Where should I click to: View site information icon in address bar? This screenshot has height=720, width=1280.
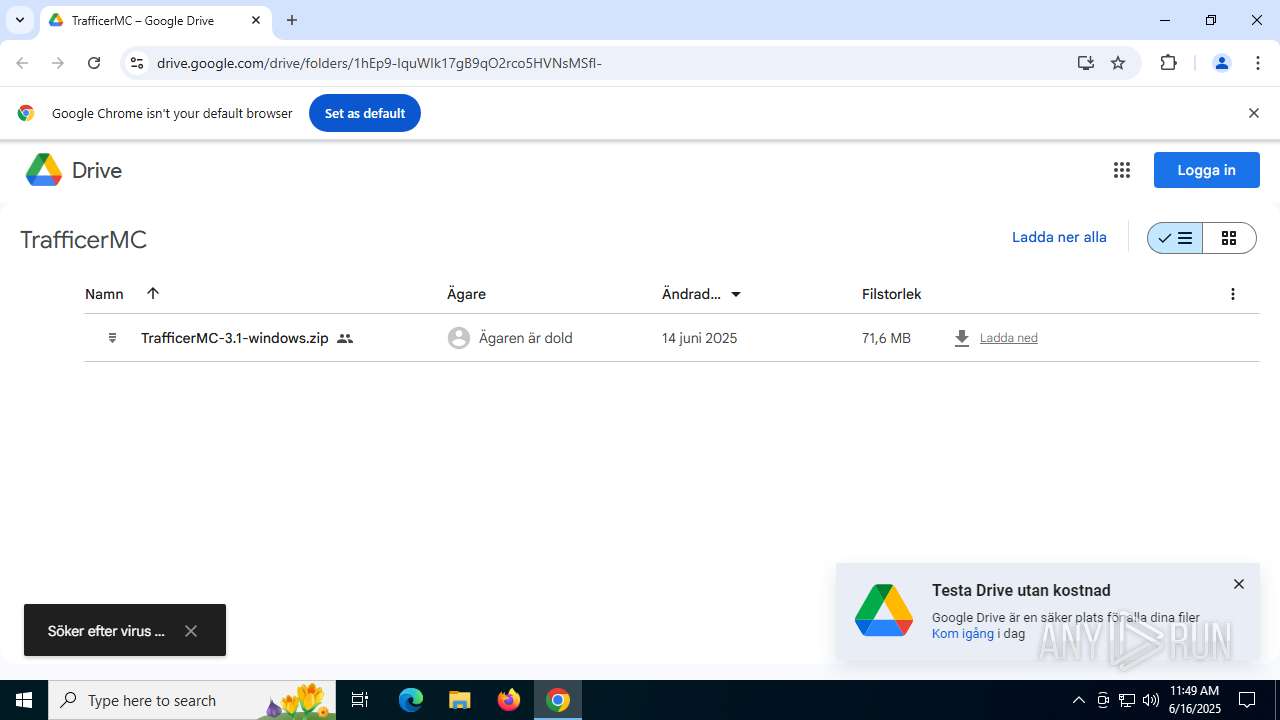(137, 63)
